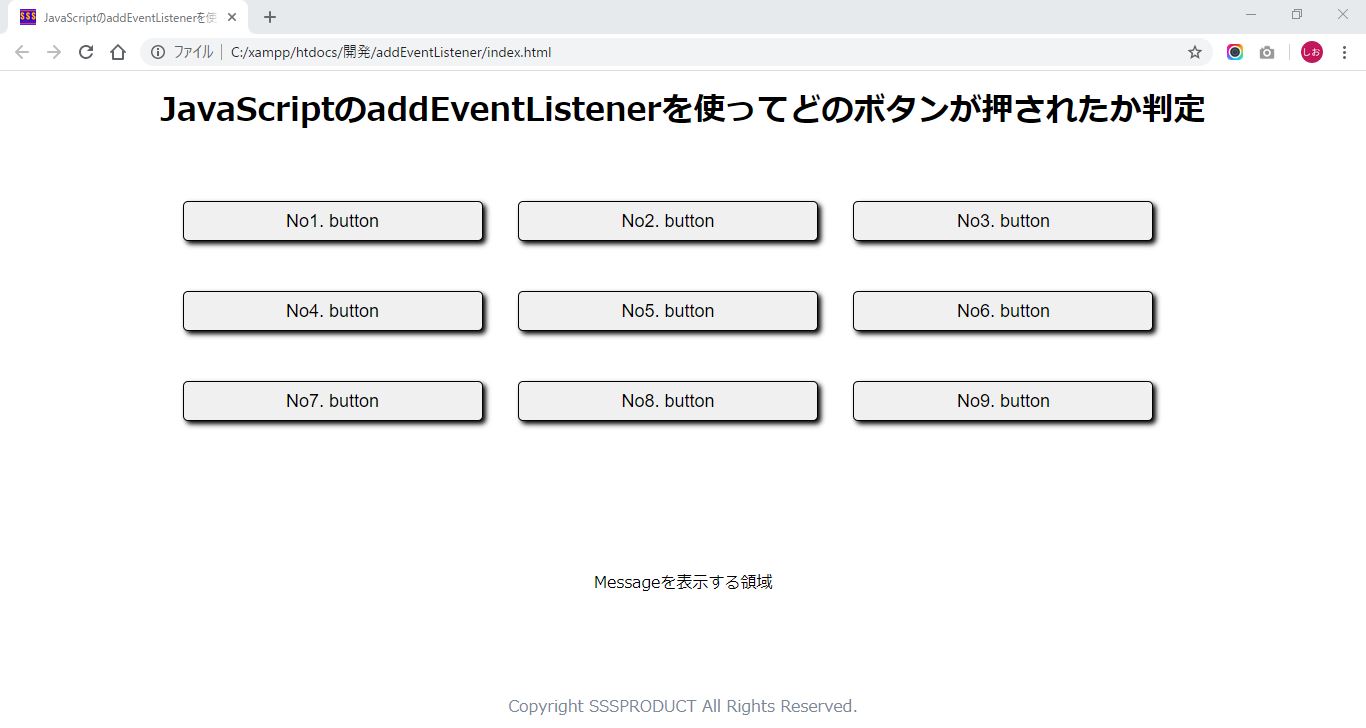Open Chrome's three-dot menu

coord(1344,53)
